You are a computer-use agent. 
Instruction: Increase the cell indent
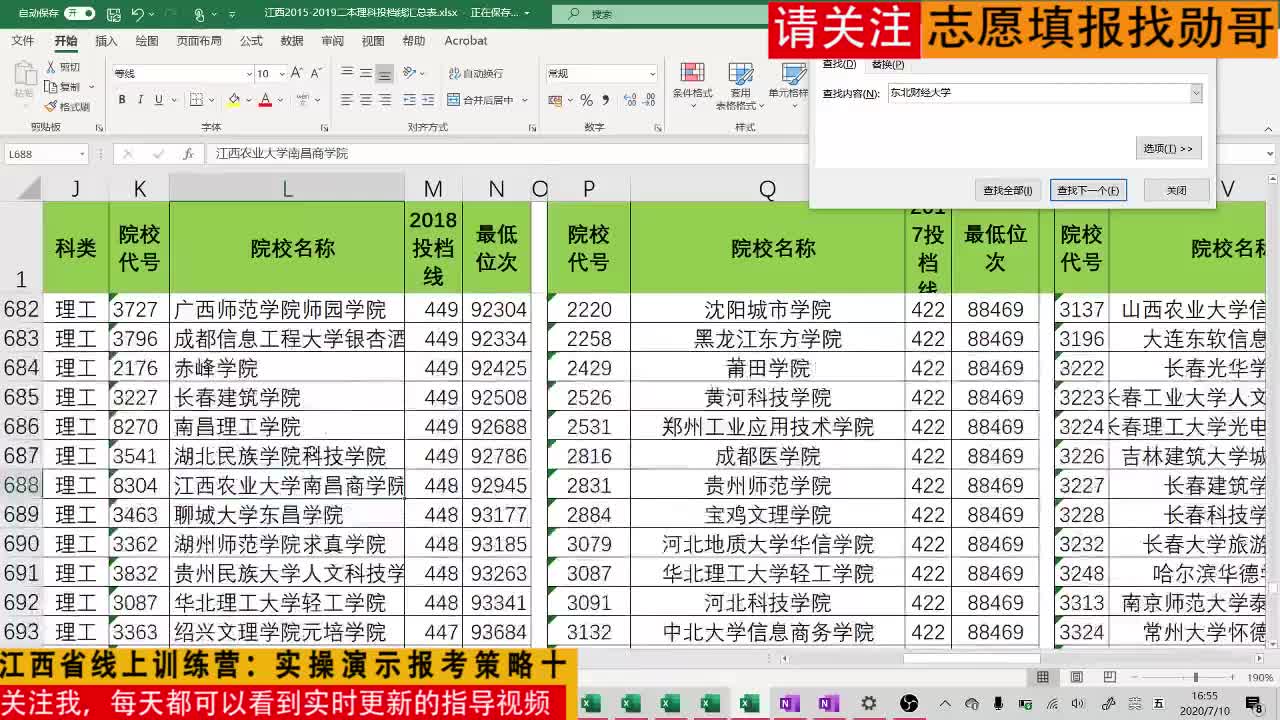tap(429, 100)
